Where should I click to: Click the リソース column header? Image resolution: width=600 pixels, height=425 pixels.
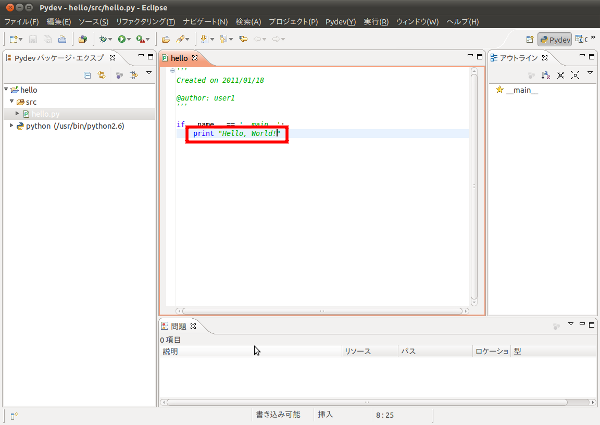click(x=370, y=351)
